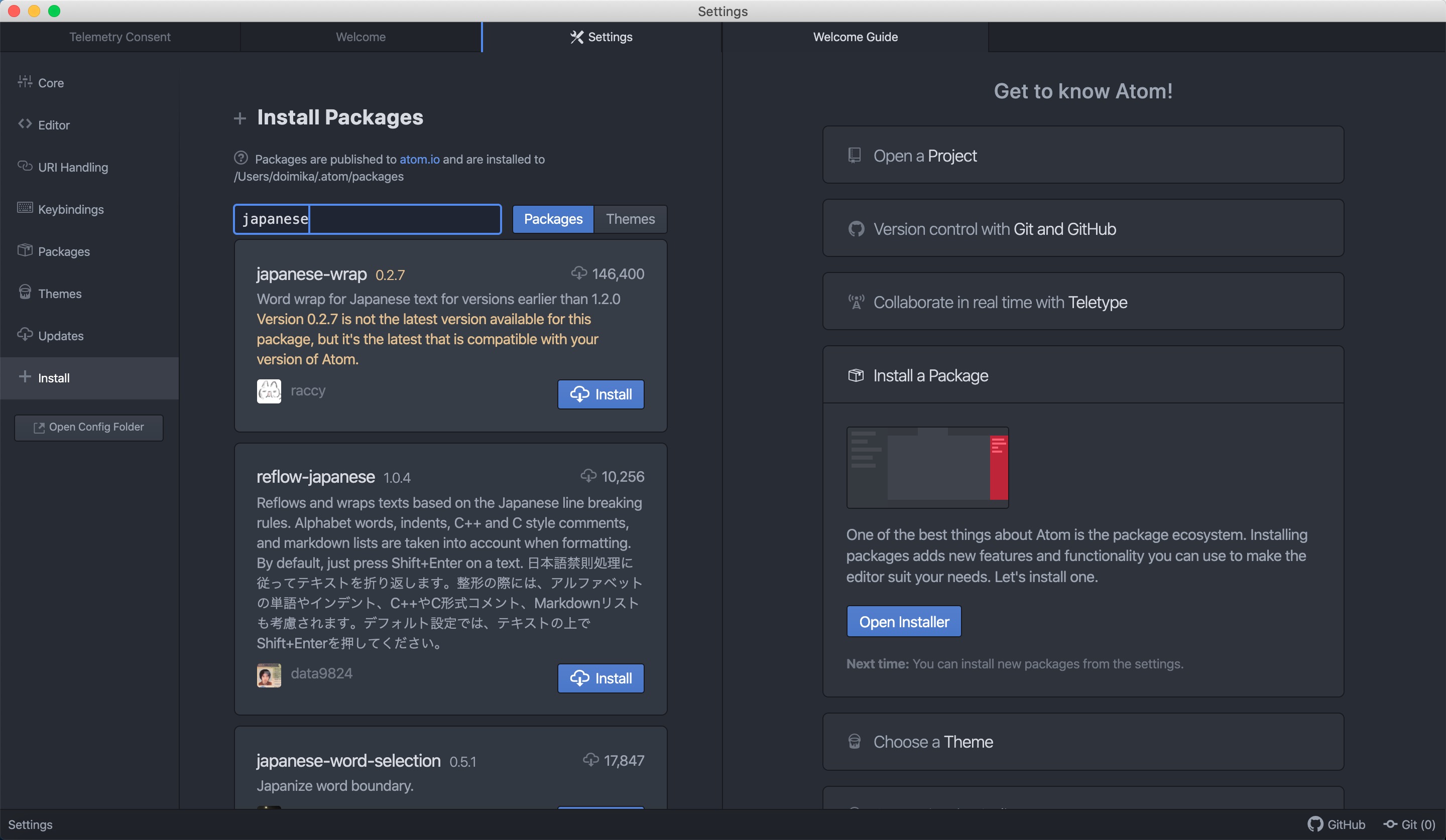Click the Teletype broadcast tower icon
The width and height of the screenshot is (1446, 840).
[x=856, y=302]
